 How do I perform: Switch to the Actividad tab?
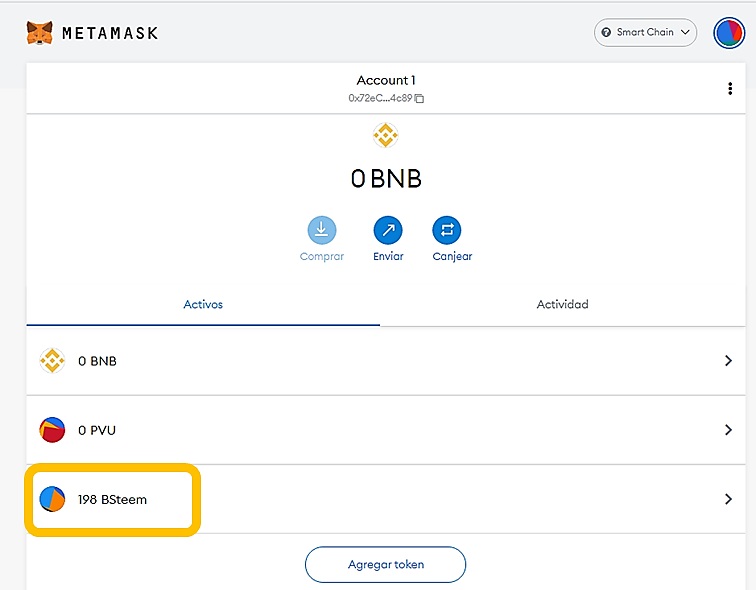[563, 305]
